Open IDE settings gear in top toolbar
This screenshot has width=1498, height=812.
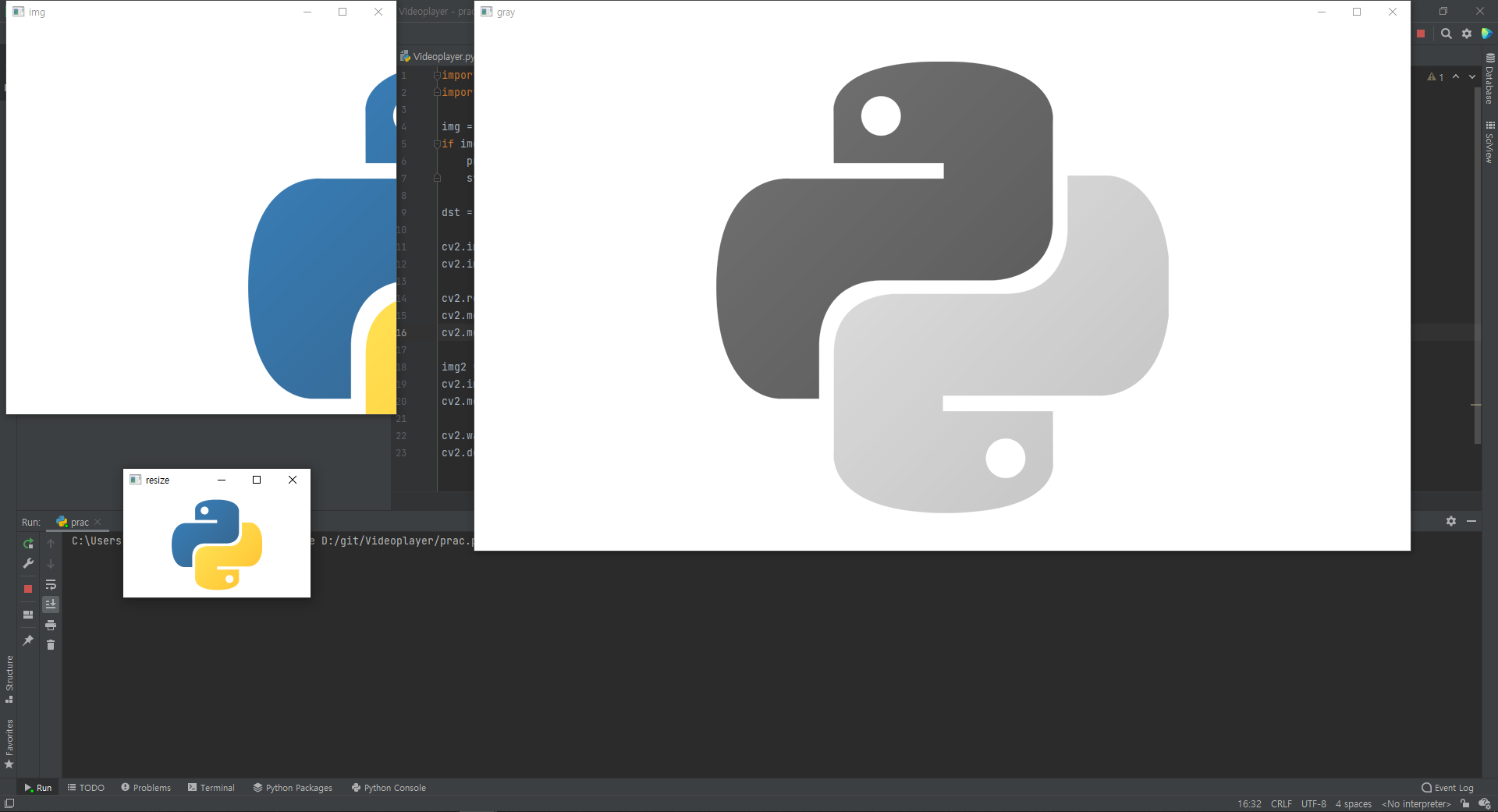tap(1467, 34)
